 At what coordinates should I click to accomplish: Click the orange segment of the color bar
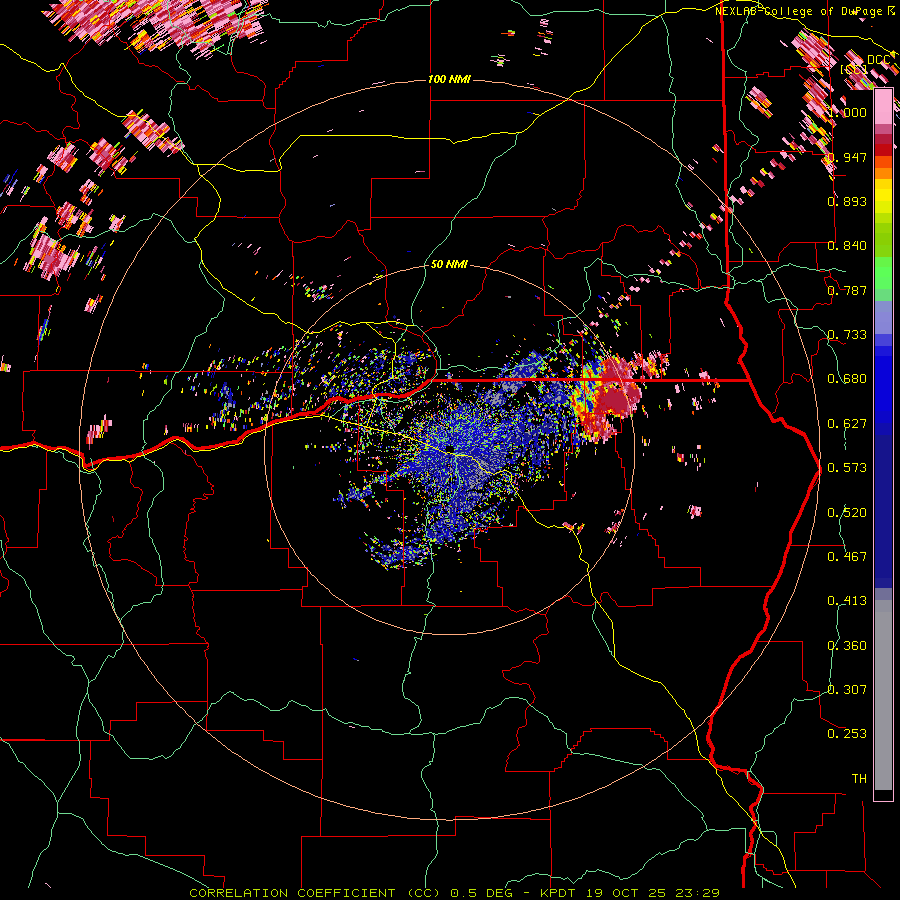coord(883,173)
